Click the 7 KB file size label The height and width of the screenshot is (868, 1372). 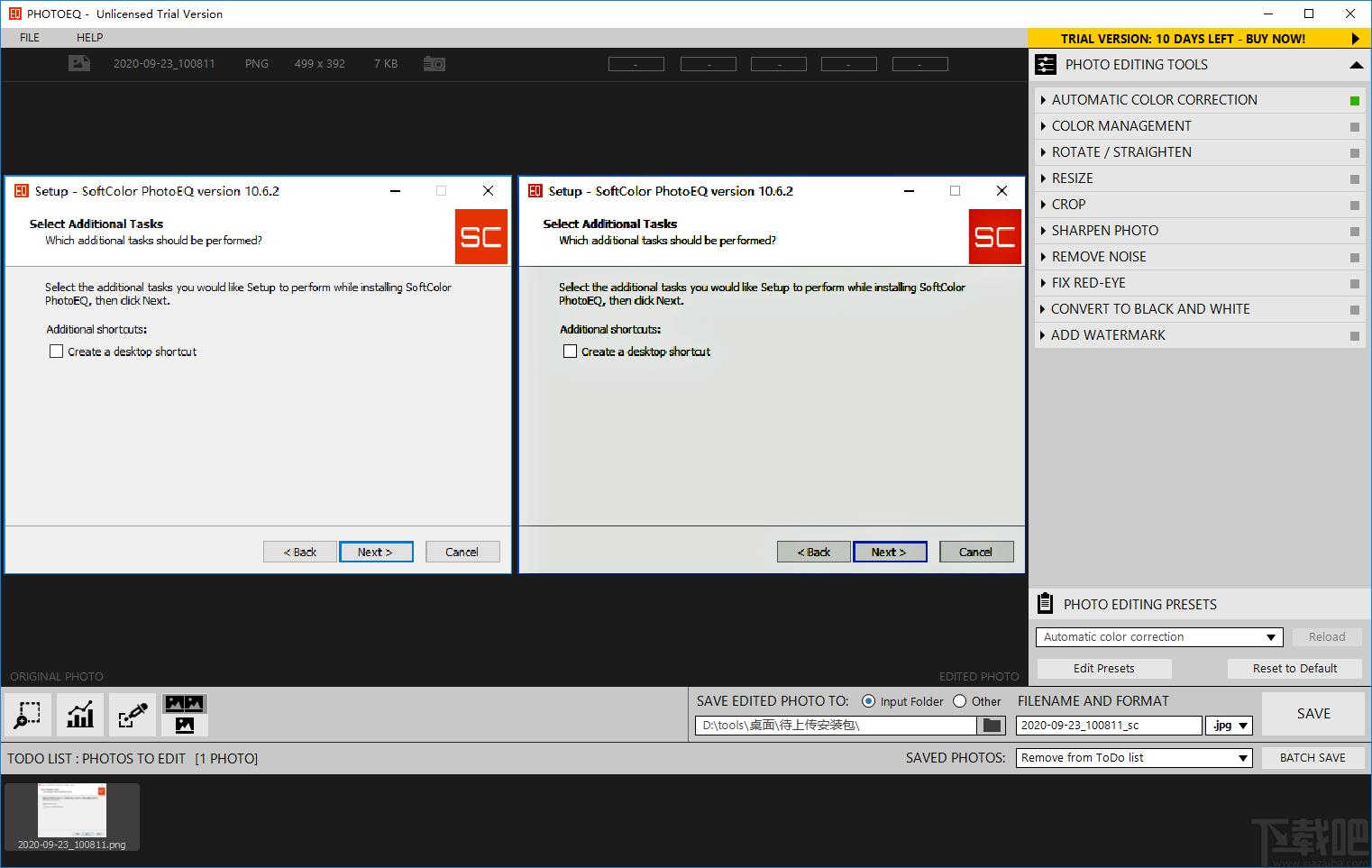tap(386, 64)
